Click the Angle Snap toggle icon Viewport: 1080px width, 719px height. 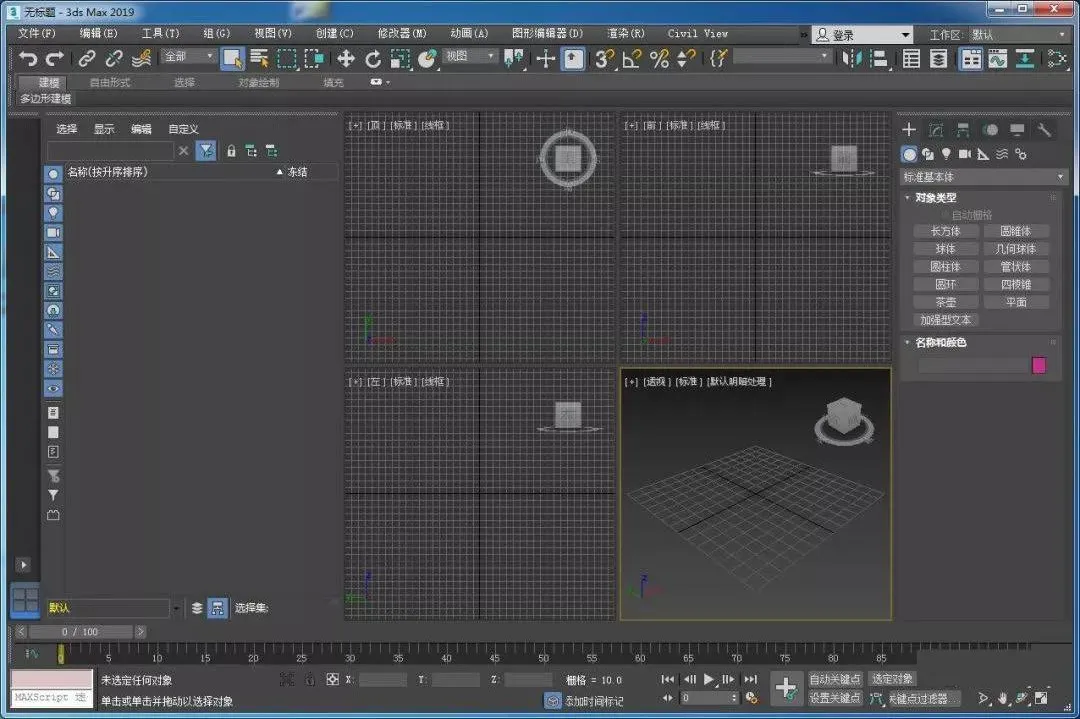[x=631, y=59]
